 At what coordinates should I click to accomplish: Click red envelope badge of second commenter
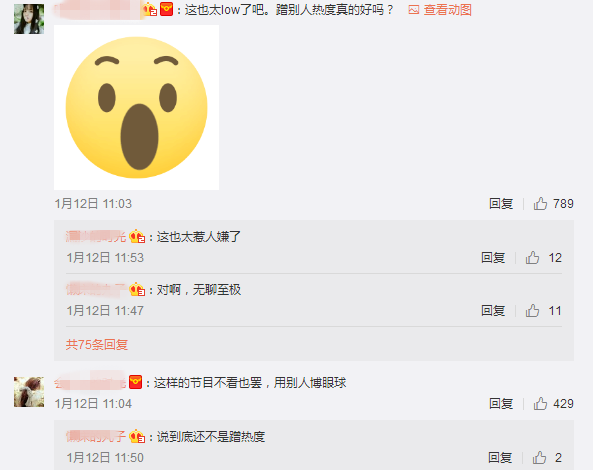135,382
